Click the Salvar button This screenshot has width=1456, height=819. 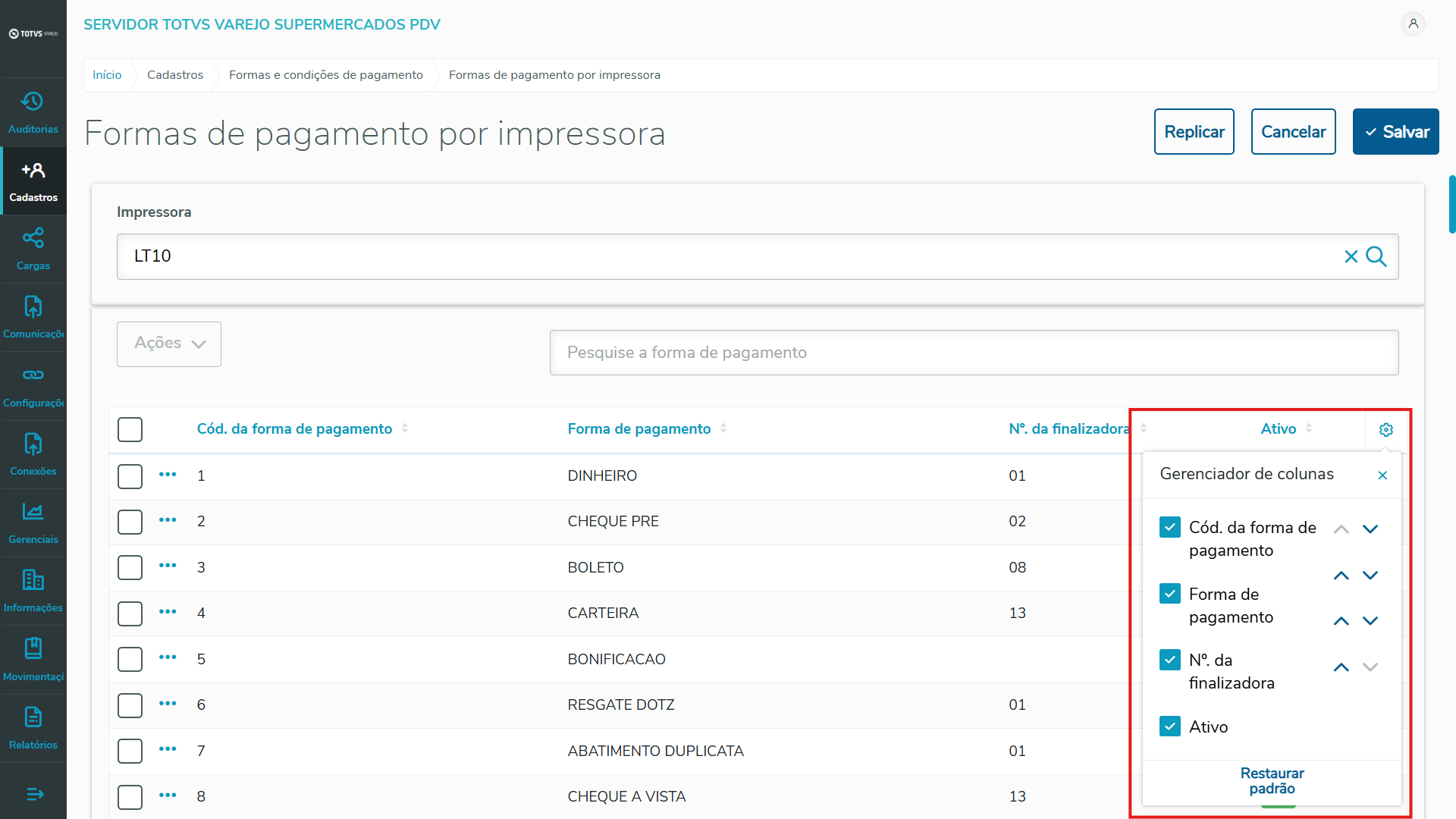[1395, 132]
